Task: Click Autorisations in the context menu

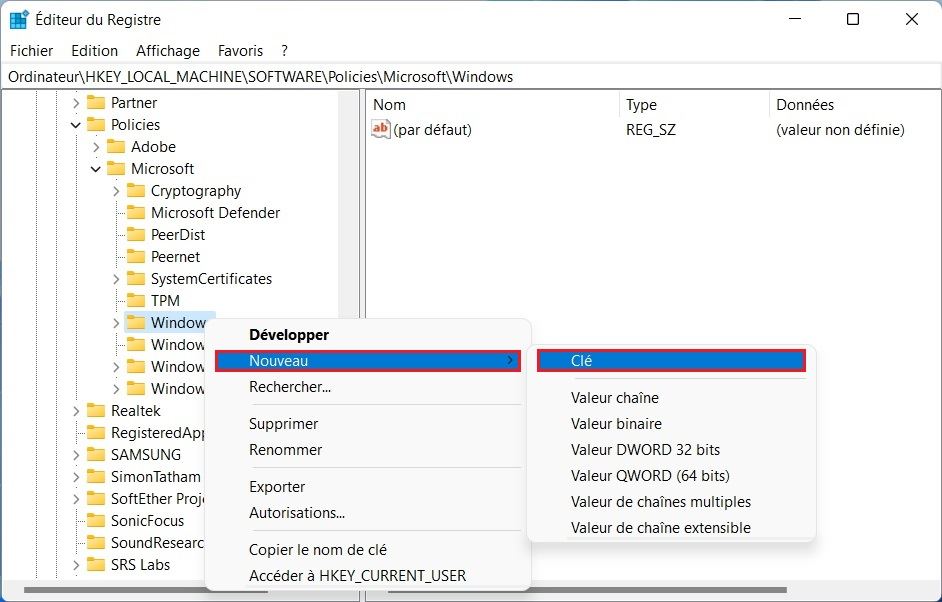Action: [x=299, y=513]
